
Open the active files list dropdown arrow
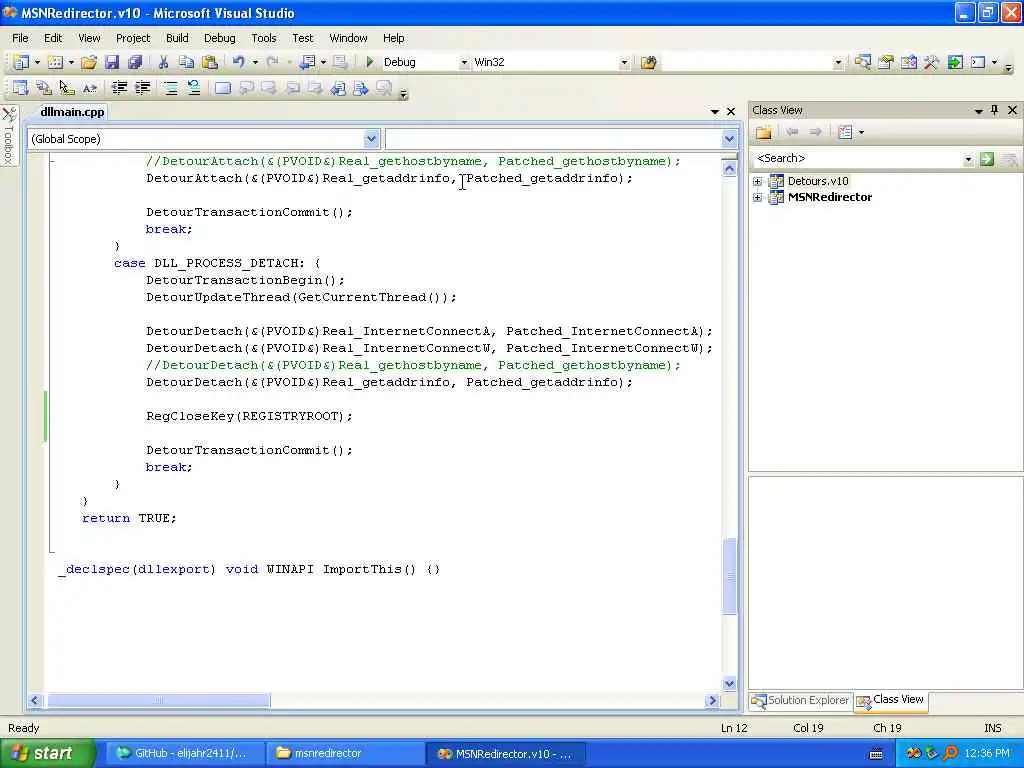click(x=715, y=112)
